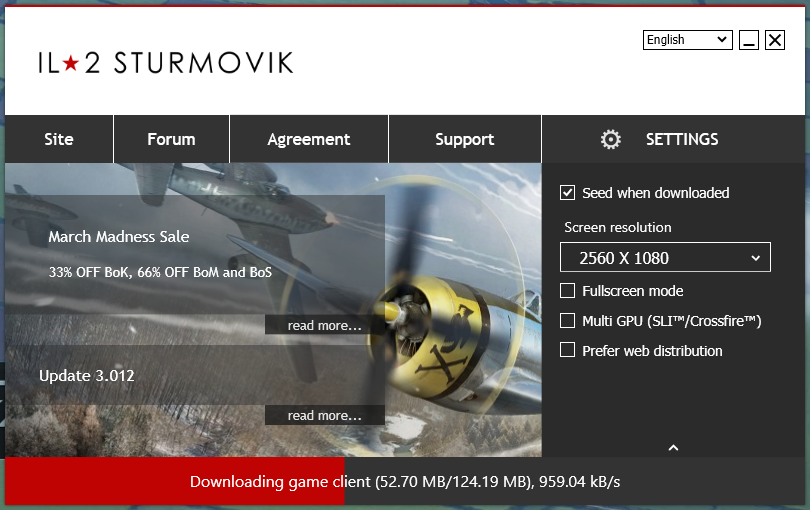This screenshot has height=510, width=810.
Task: Collapse settings panel with up chevron
Action: tap(673, 447)
